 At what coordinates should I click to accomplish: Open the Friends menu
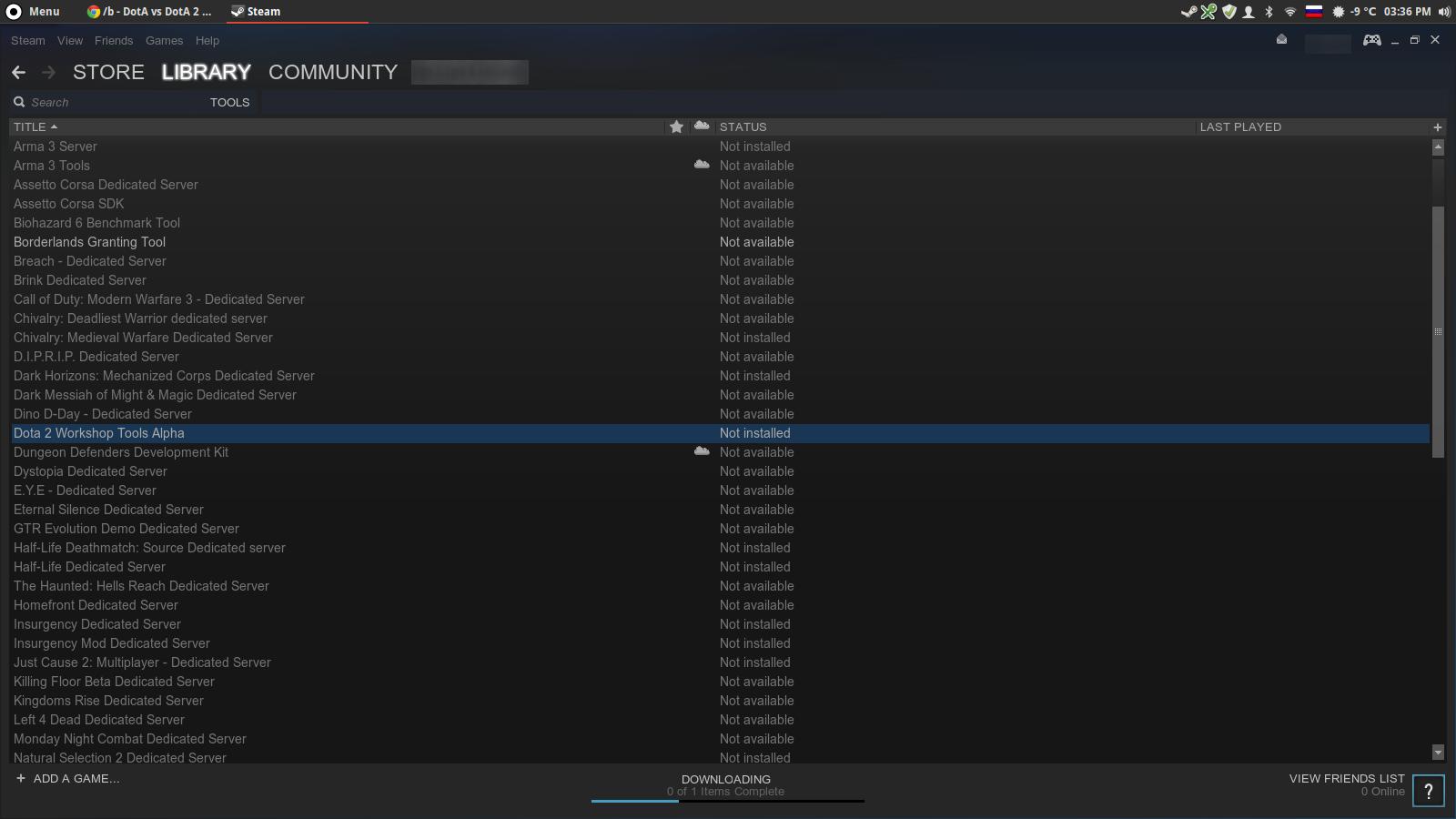pyautogui.click(x=114, y=40)
